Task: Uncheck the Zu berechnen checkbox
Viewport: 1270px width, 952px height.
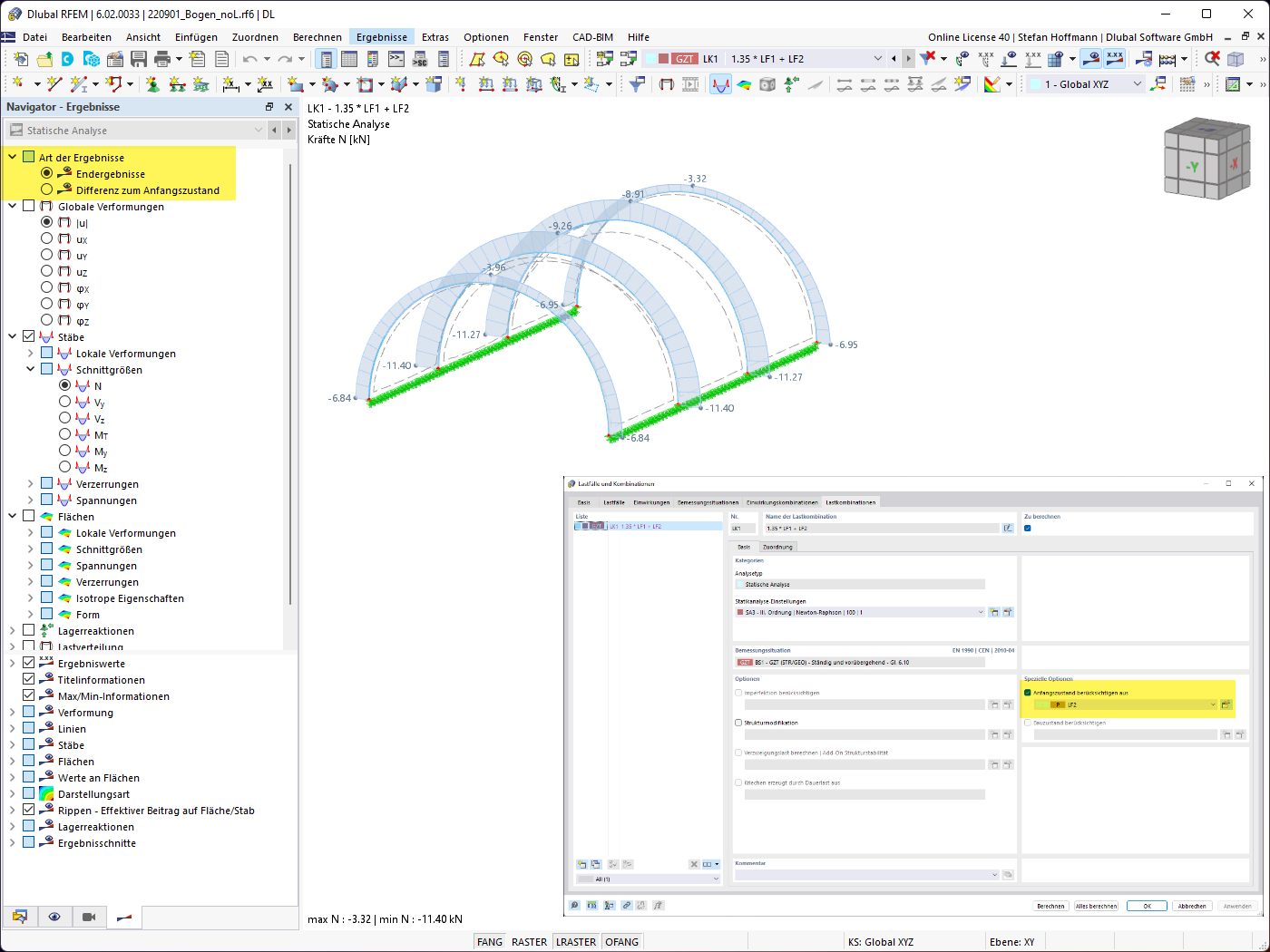Action: click(1028, 528)
